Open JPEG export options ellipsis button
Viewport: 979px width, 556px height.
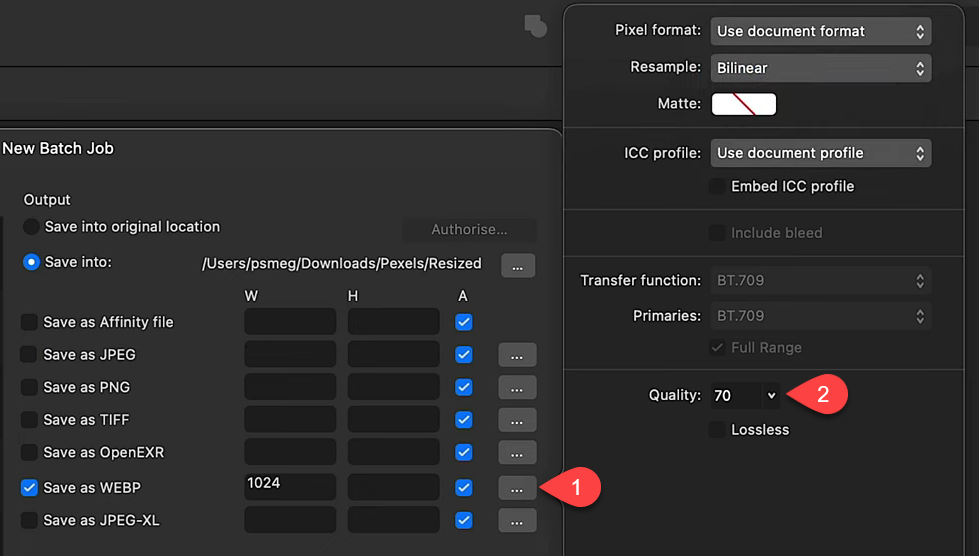[517, 355]
